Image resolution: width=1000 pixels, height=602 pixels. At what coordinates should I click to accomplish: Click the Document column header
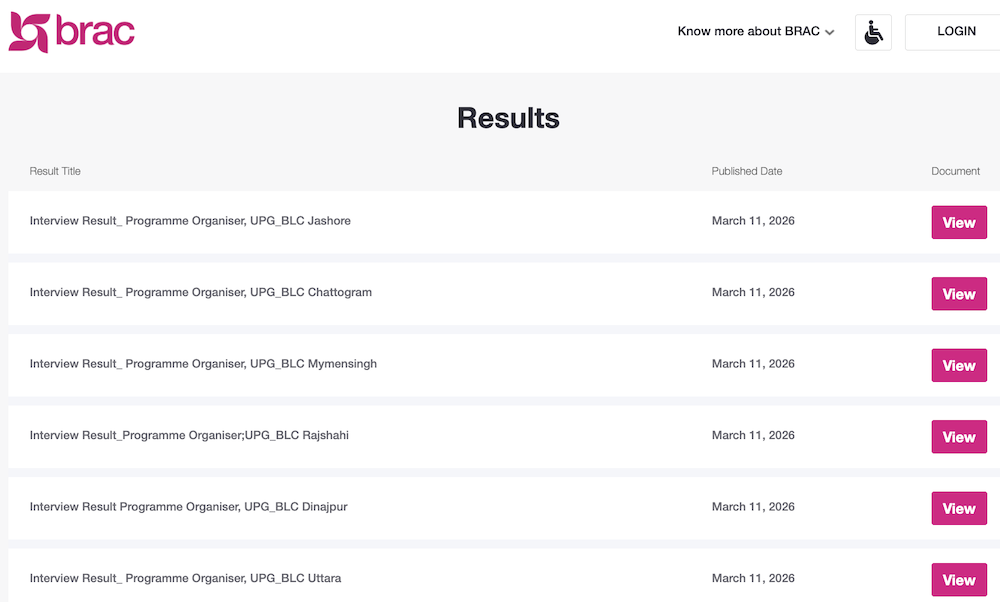pos(955,171)
